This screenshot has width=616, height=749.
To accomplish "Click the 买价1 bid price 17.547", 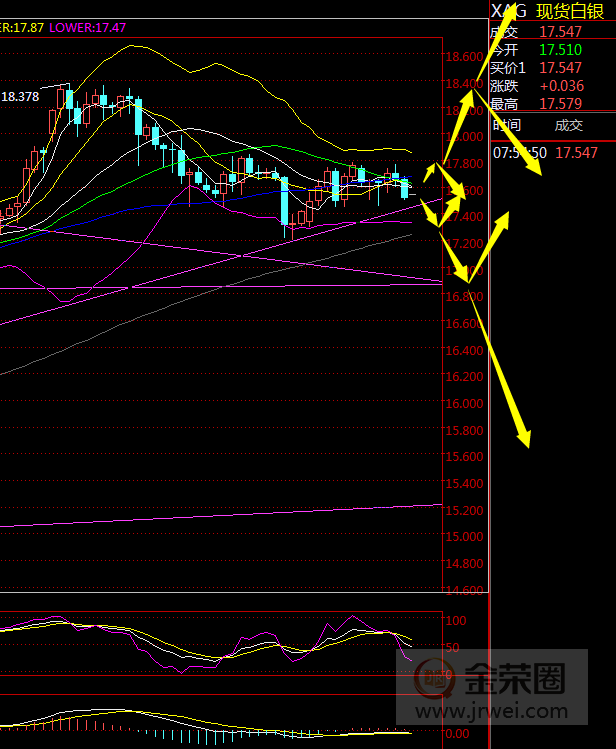I will coord(560,68).
